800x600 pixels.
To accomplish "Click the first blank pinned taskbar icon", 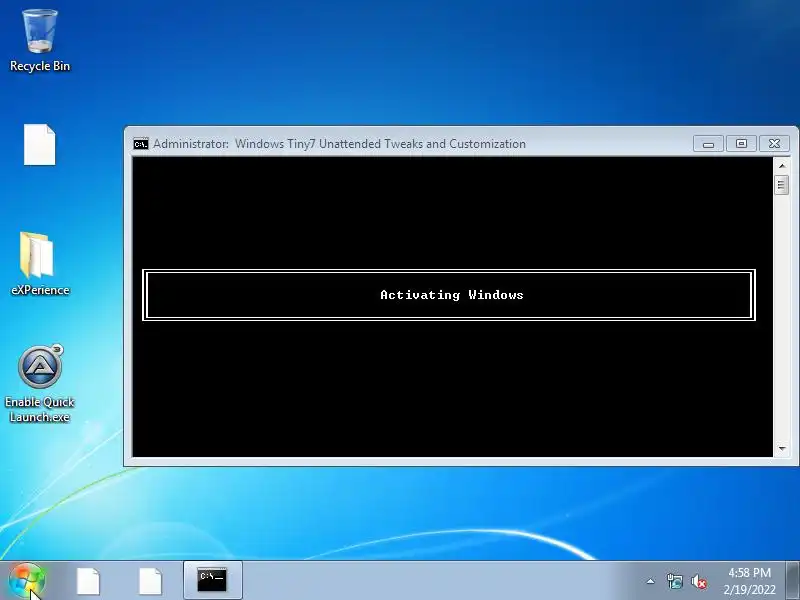I will click(x=88, y=581).
